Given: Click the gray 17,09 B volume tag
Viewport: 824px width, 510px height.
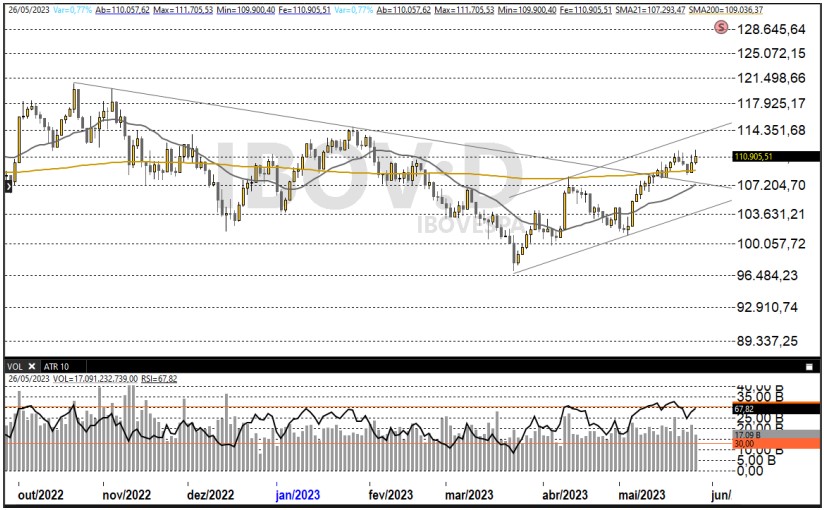Looking at the screenshot, I should pos(776,435).
